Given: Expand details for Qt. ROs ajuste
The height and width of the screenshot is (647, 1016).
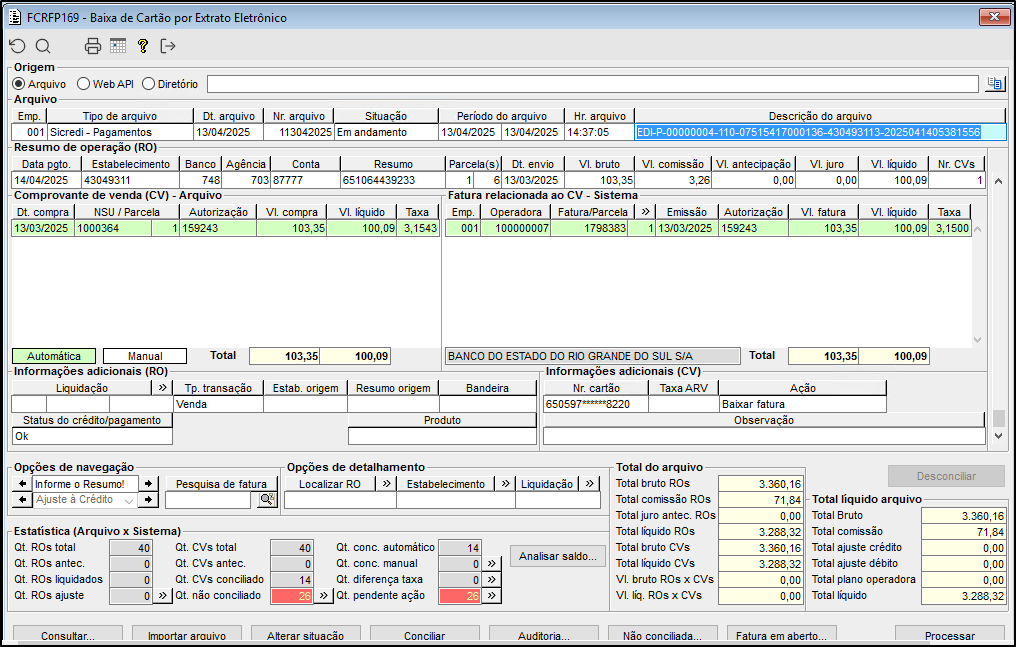Looking at the screenshot, I should tap(162, 595).
